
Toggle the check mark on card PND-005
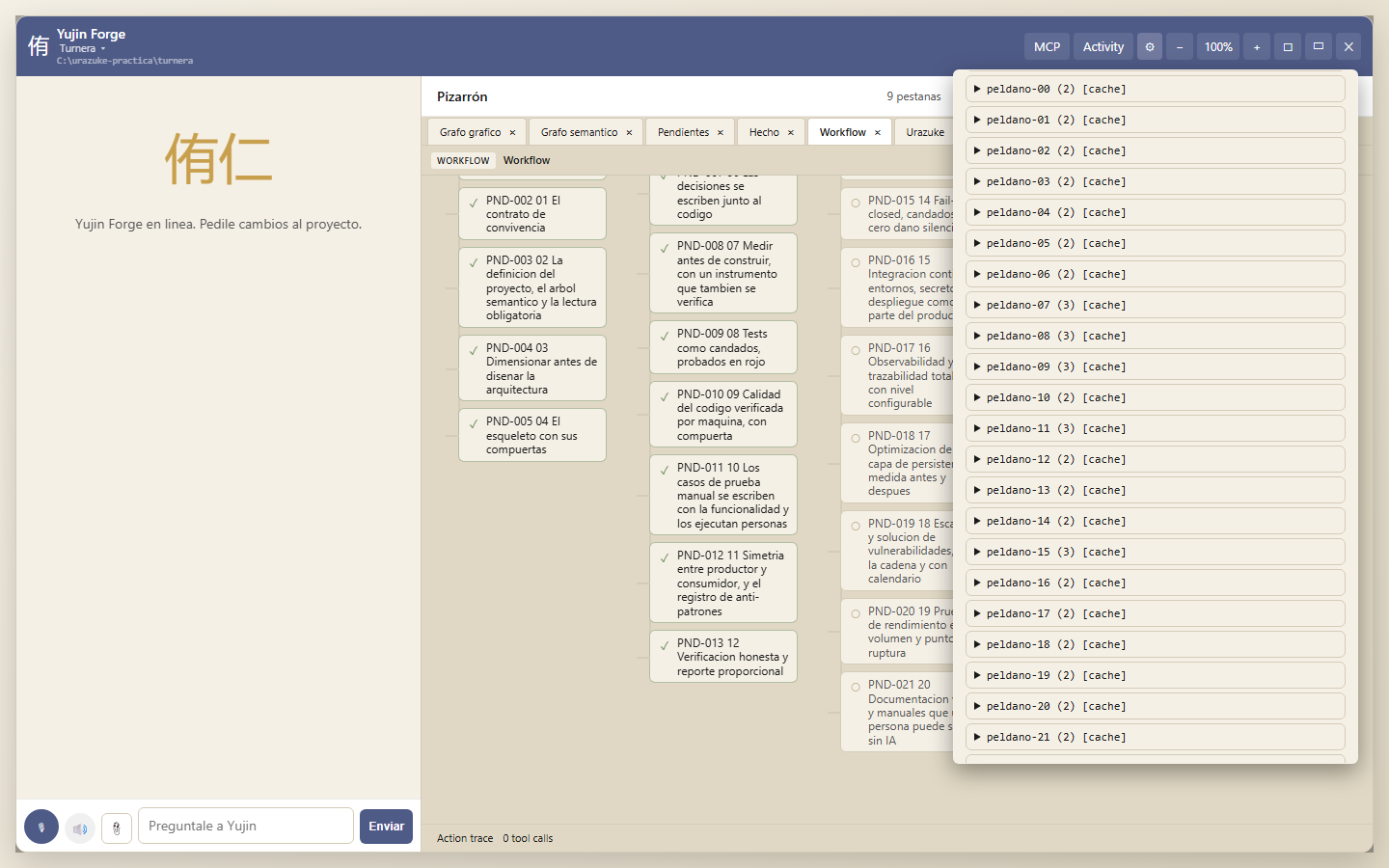(473, 424)
